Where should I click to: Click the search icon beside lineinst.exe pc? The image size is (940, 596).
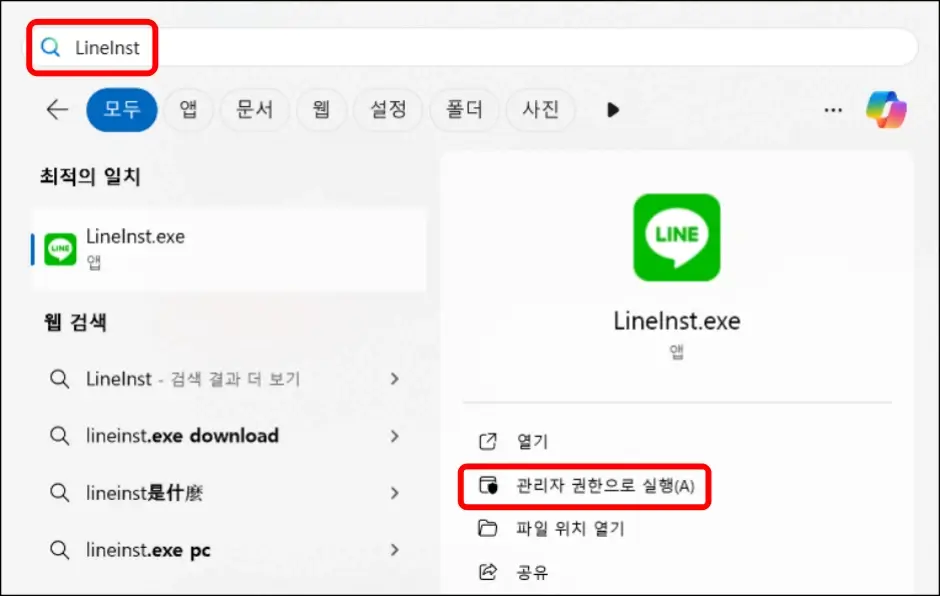pos(59,550)
